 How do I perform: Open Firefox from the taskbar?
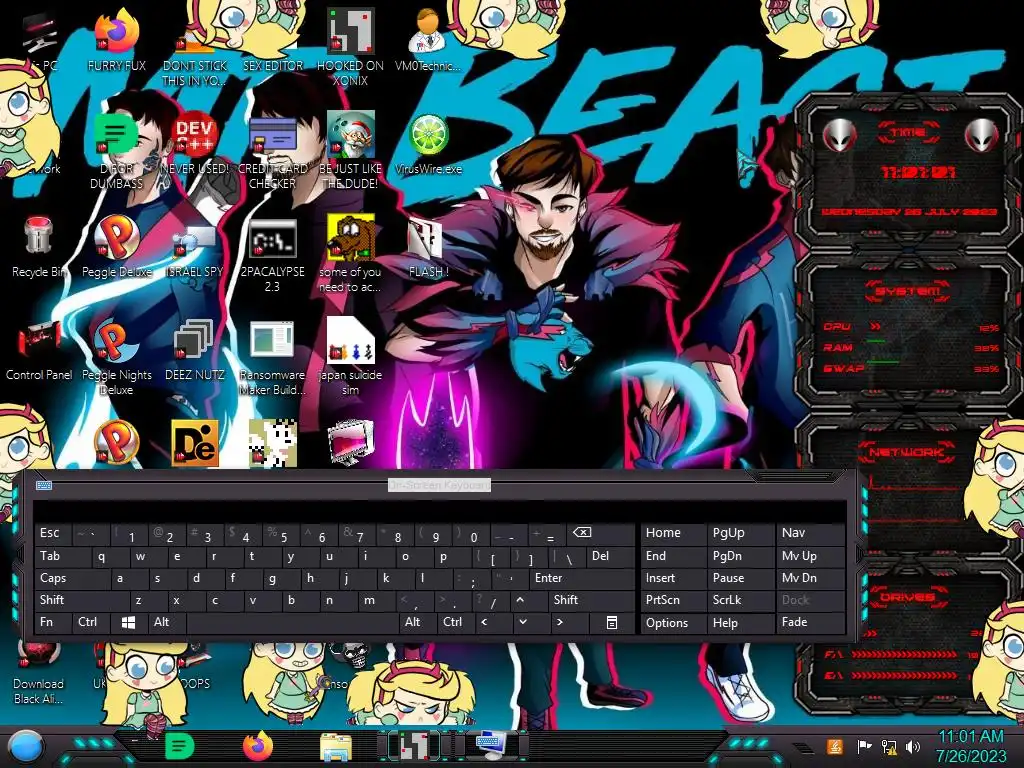[257, 746]
